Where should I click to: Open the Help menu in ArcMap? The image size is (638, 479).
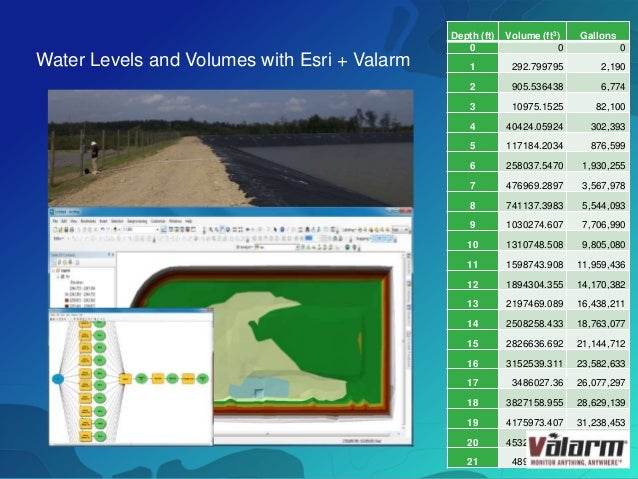pyautogui.click(x=188, y=221)
